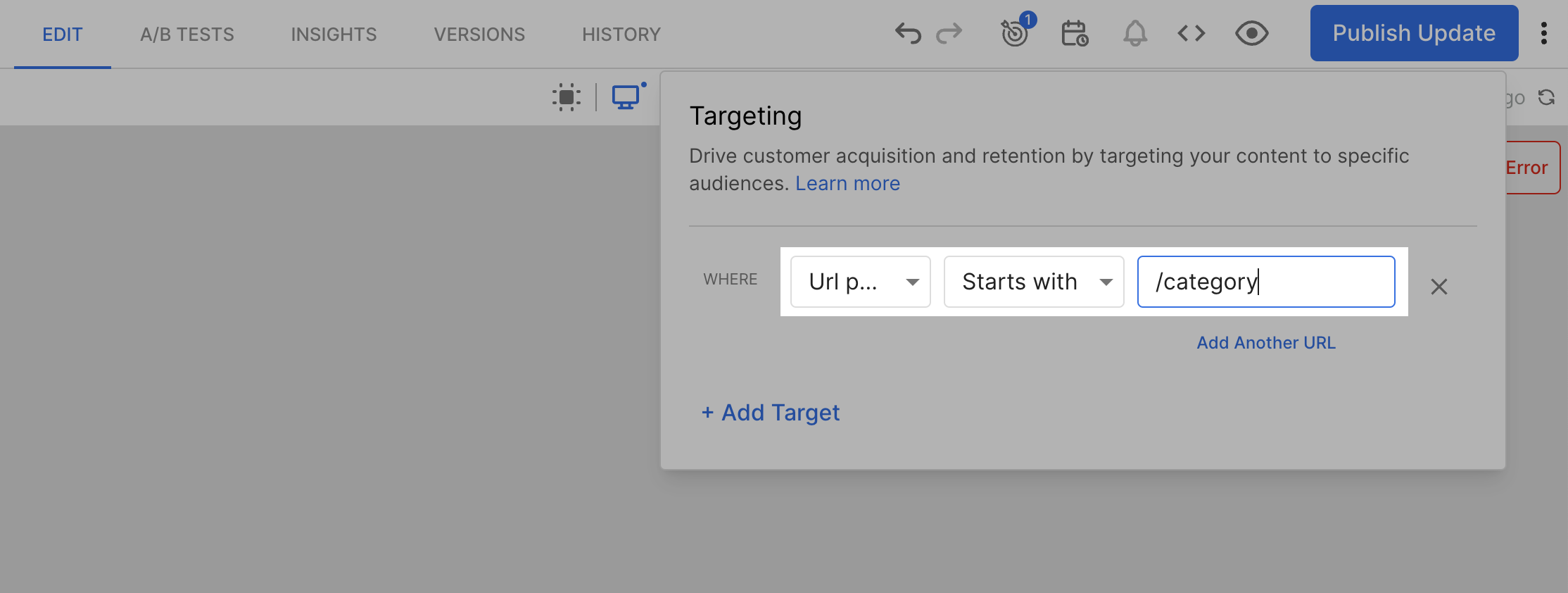Open the A/B TESTS tab
This screenshot has height=593, width=1568.
pyautogui.click(x=187, y=35)
